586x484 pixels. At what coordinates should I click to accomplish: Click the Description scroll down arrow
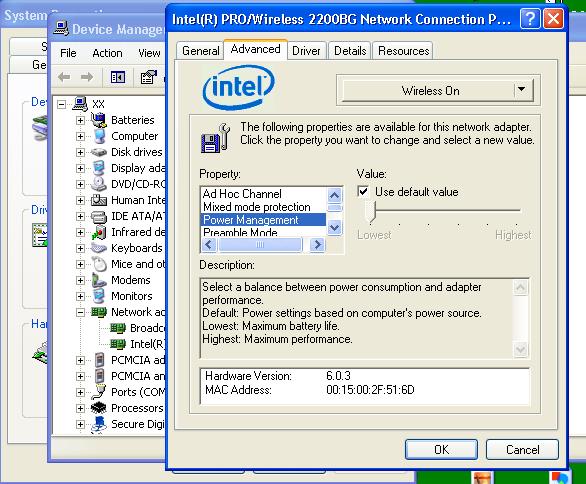coord(521,350)
